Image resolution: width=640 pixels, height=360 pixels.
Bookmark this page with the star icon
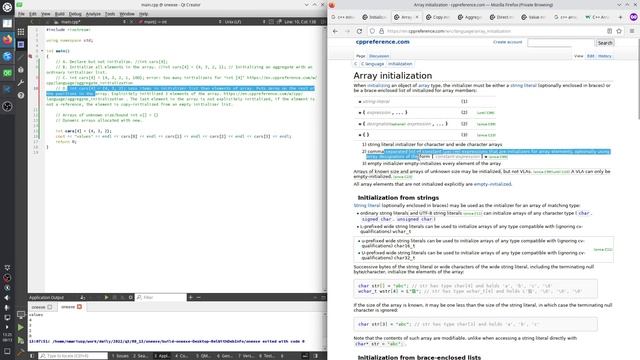pos(619,31)
